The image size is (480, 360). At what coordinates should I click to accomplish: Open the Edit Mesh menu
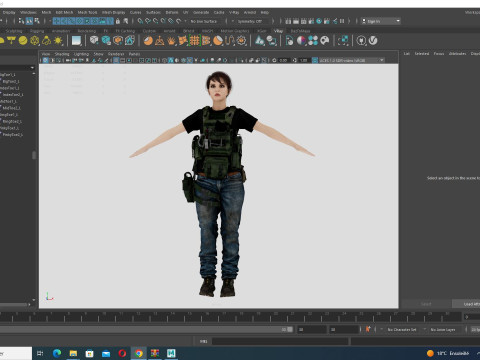[64, 12]
